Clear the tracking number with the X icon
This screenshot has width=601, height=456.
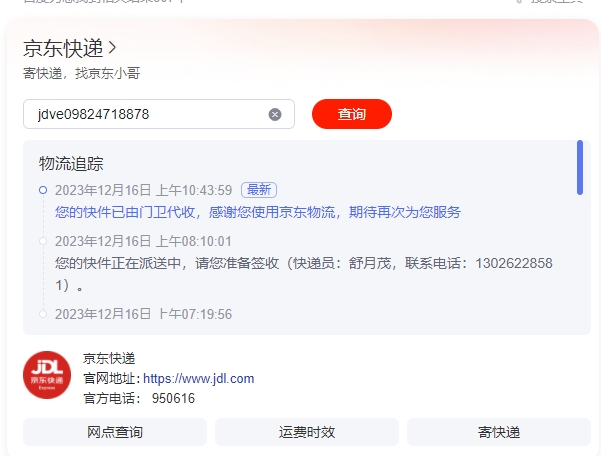point(275,114)
